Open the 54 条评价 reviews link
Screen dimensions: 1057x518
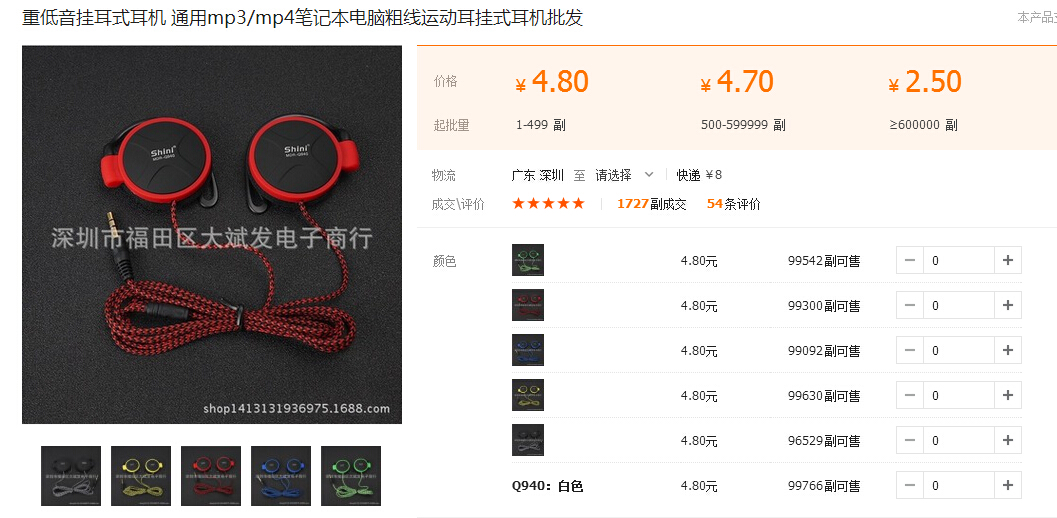coord(733,204)
